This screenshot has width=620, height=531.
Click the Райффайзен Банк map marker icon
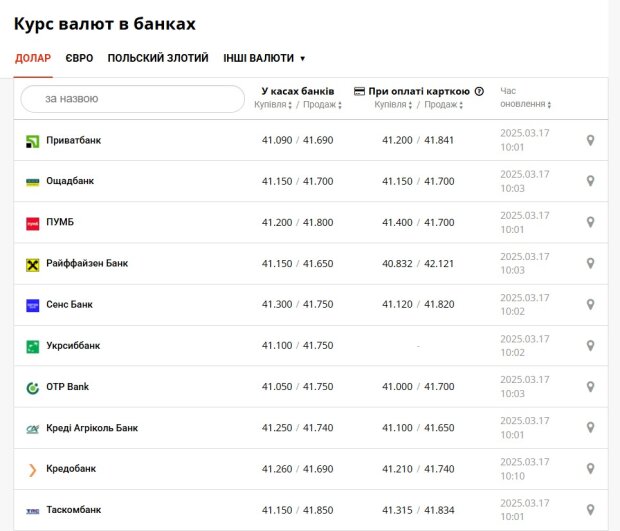(590, 263)
